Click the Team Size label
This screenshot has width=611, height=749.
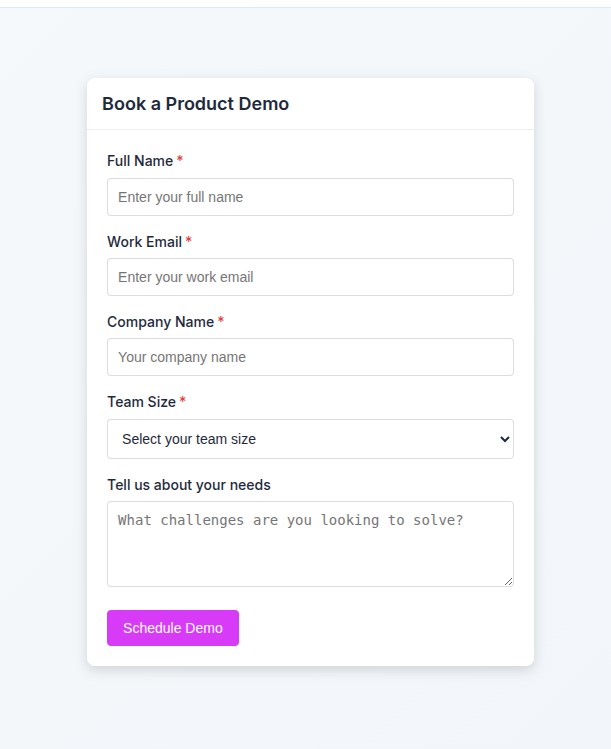tap(141, 402)
